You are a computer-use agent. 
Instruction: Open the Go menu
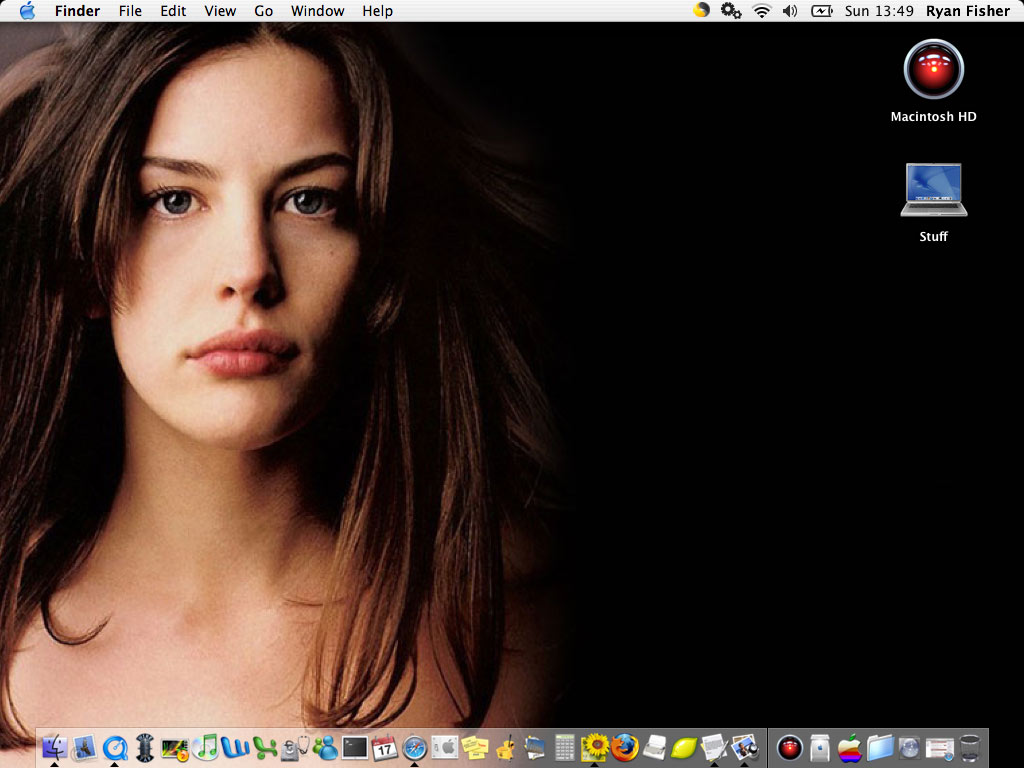click(x=263, y=11)
